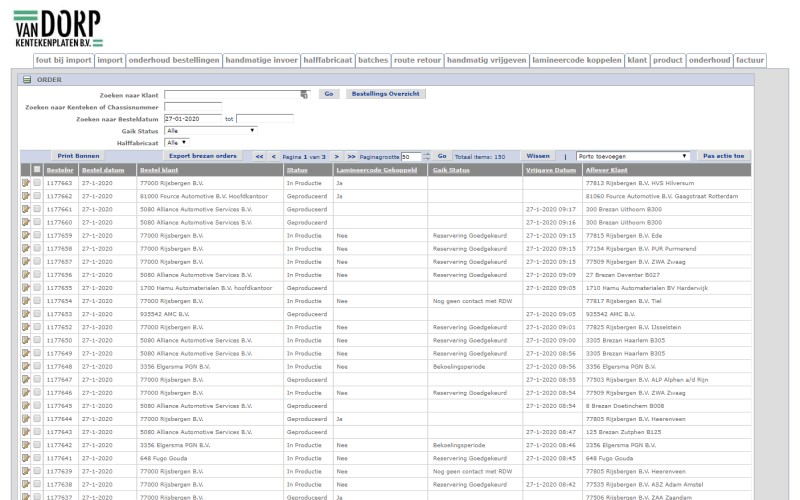Go to first page with << arrow
Image resolution: width=800 pixels, height=500 pixels.
(259, 157)
